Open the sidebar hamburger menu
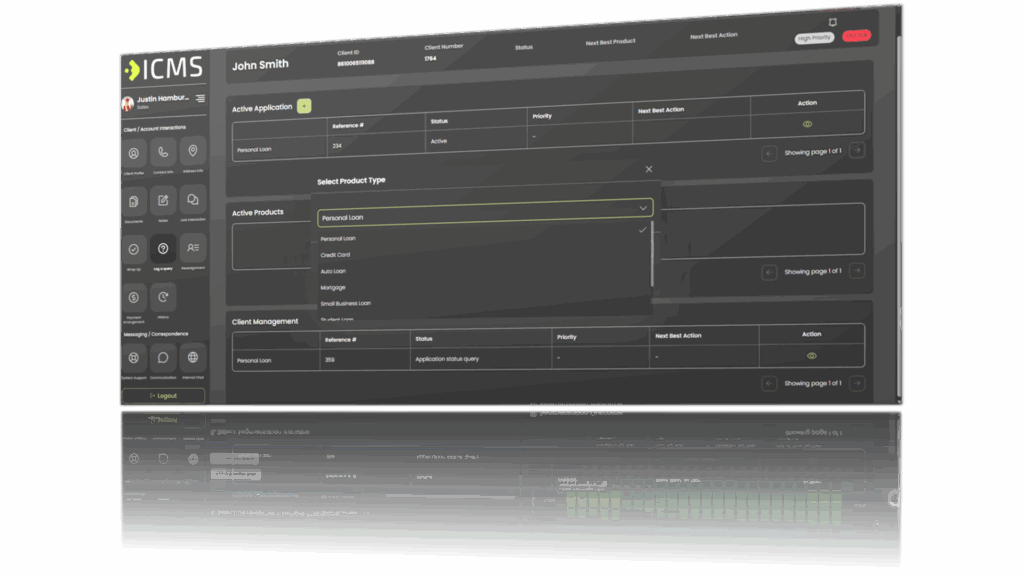Viewport: 1024px width, 576px height. [x=199, y=97]
